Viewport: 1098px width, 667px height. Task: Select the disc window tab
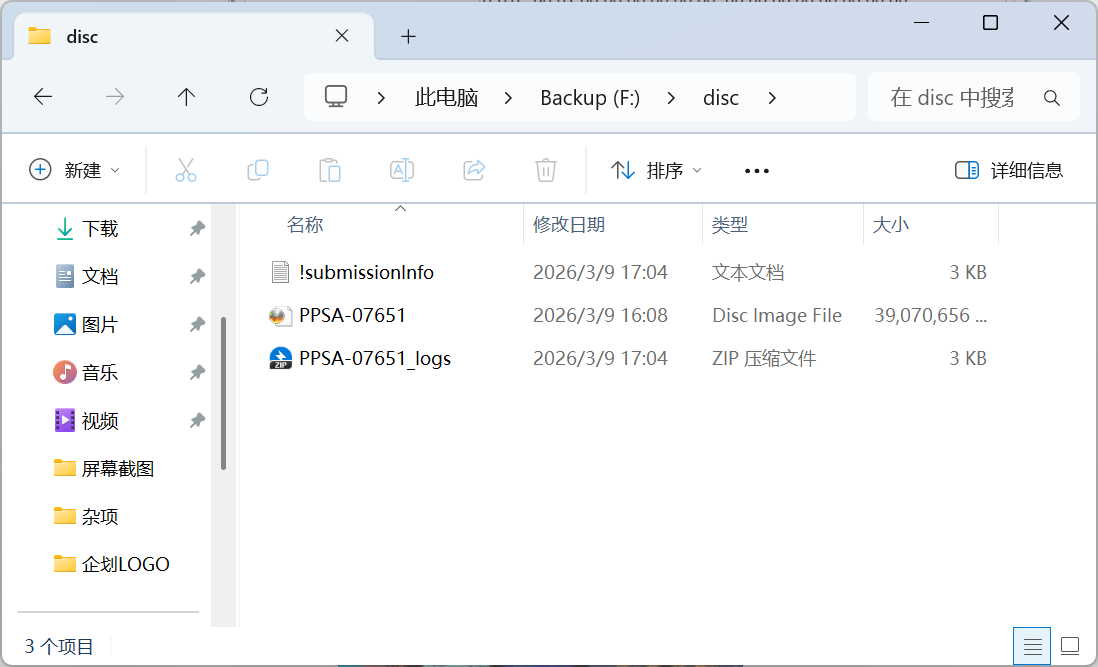pos(195,36)
